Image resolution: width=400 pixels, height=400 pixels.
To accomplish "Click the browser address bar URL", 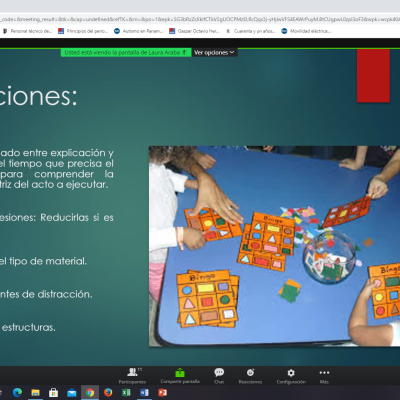I will point(200,19).
